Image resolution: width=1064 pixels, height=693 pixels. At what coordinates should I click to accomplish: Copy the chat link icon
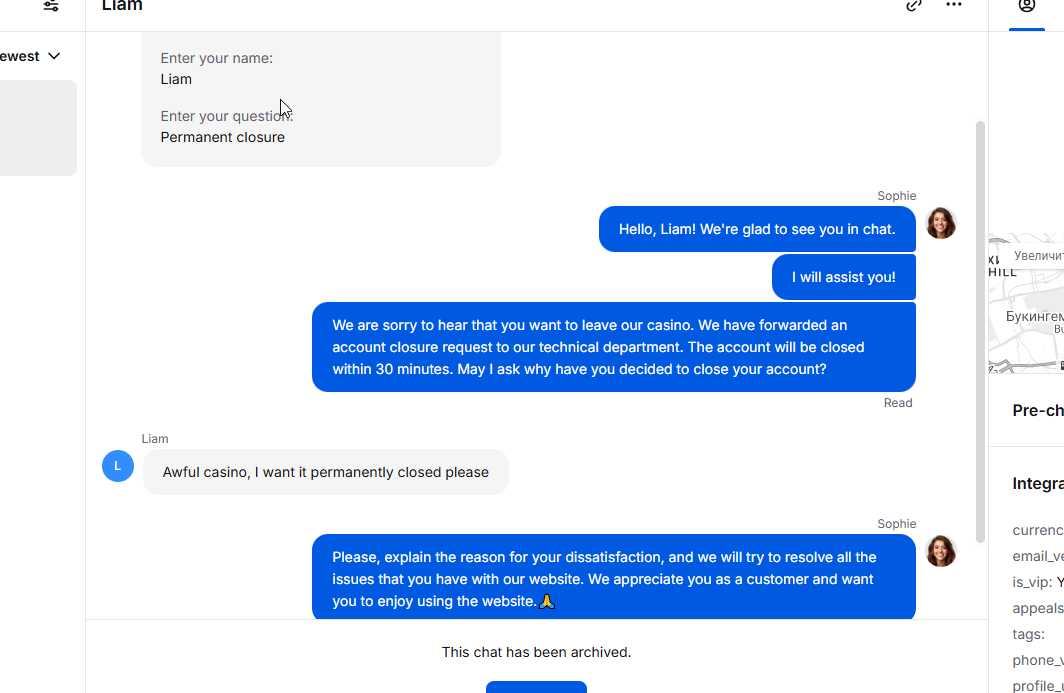(x=914, y=5)
